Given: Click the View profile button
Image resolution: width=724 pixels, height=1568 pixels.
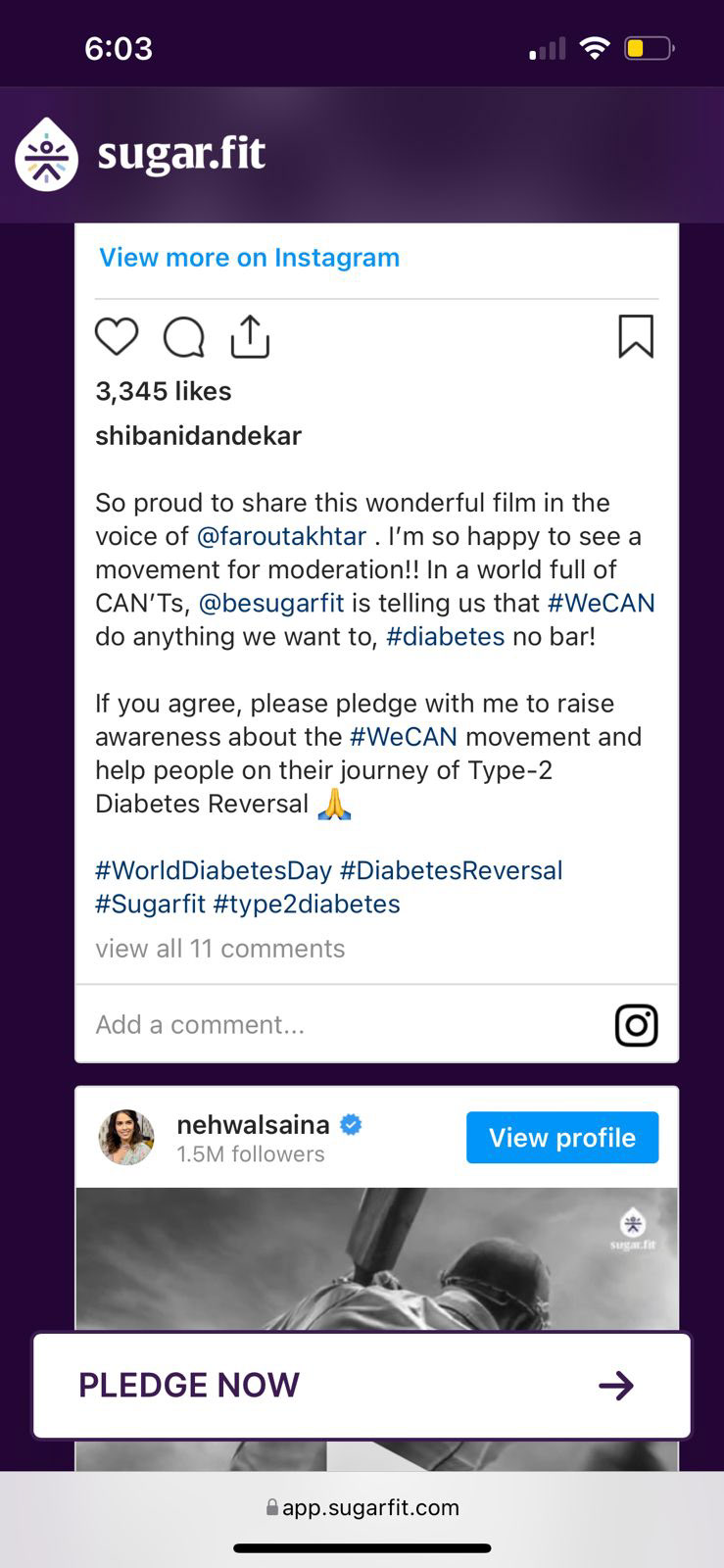Looking at the screenshot, I should [562, 1138].
